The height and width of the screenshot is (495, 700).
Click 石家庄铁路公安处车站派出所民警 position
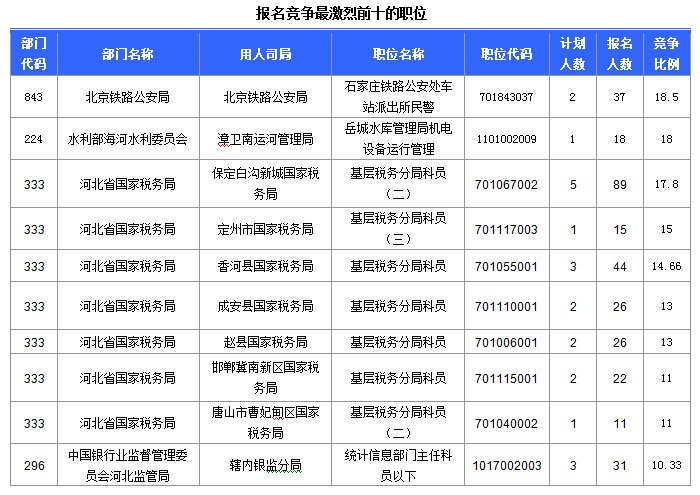point(398,96)
